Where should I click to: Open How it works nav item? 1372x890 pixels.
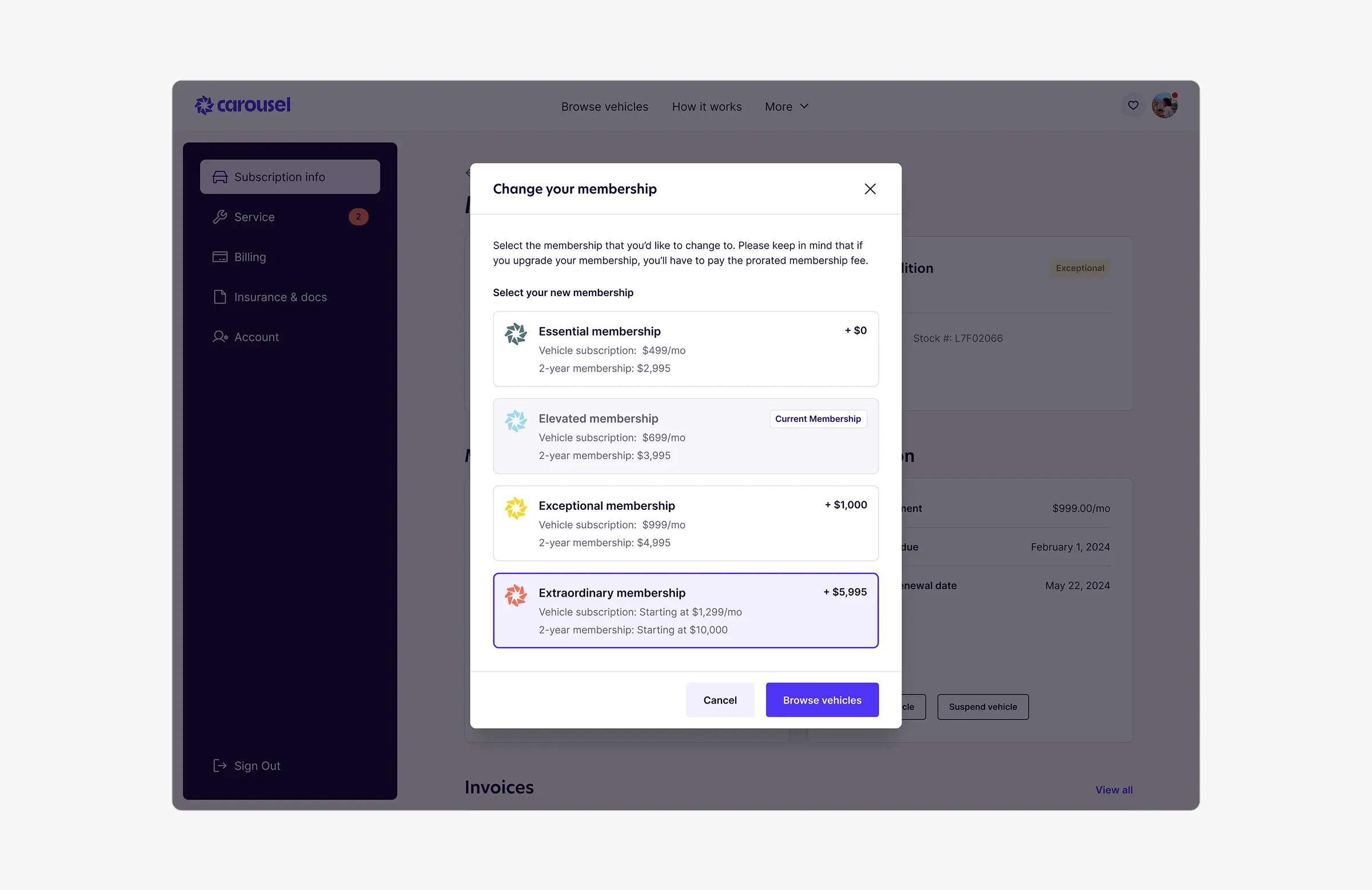pos(706,107)
